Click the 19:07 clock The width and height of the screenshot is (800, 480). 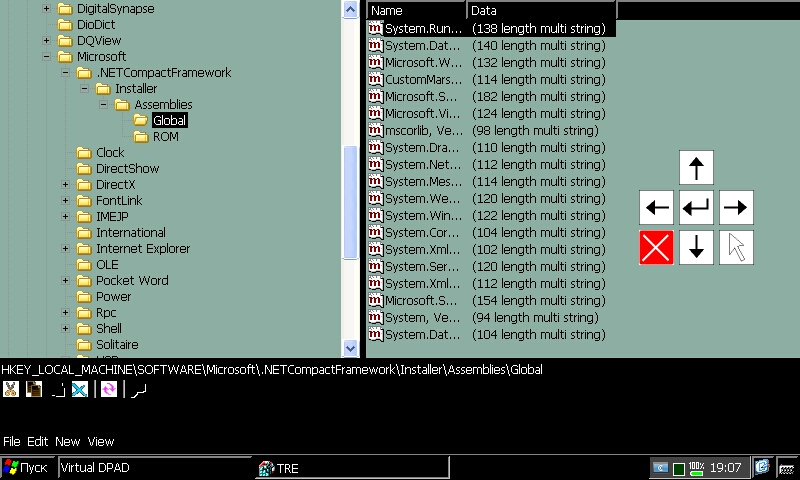pyautogui.click(x=726, y=468)
